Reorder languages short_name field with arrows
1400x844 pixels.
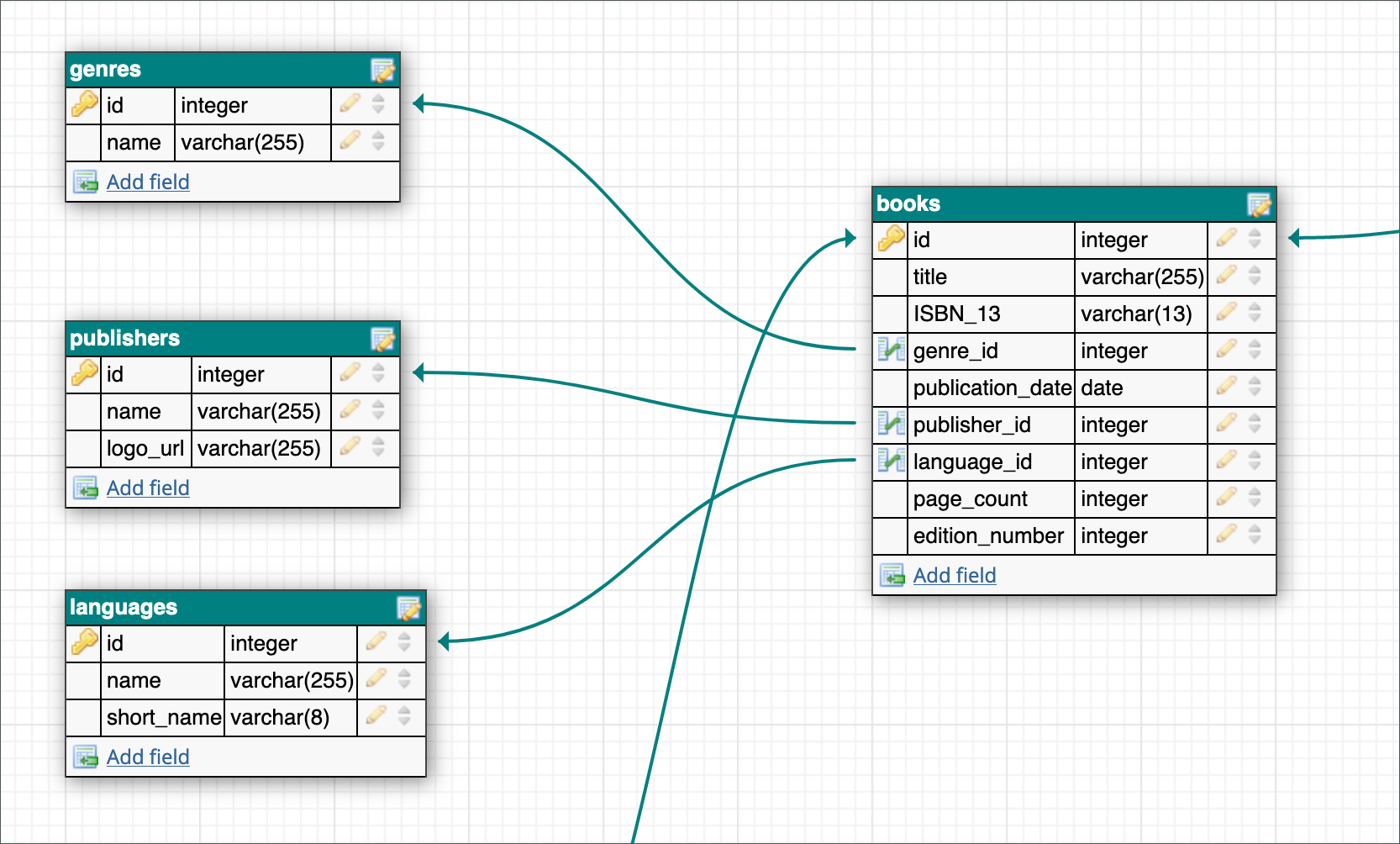point(404,716)
